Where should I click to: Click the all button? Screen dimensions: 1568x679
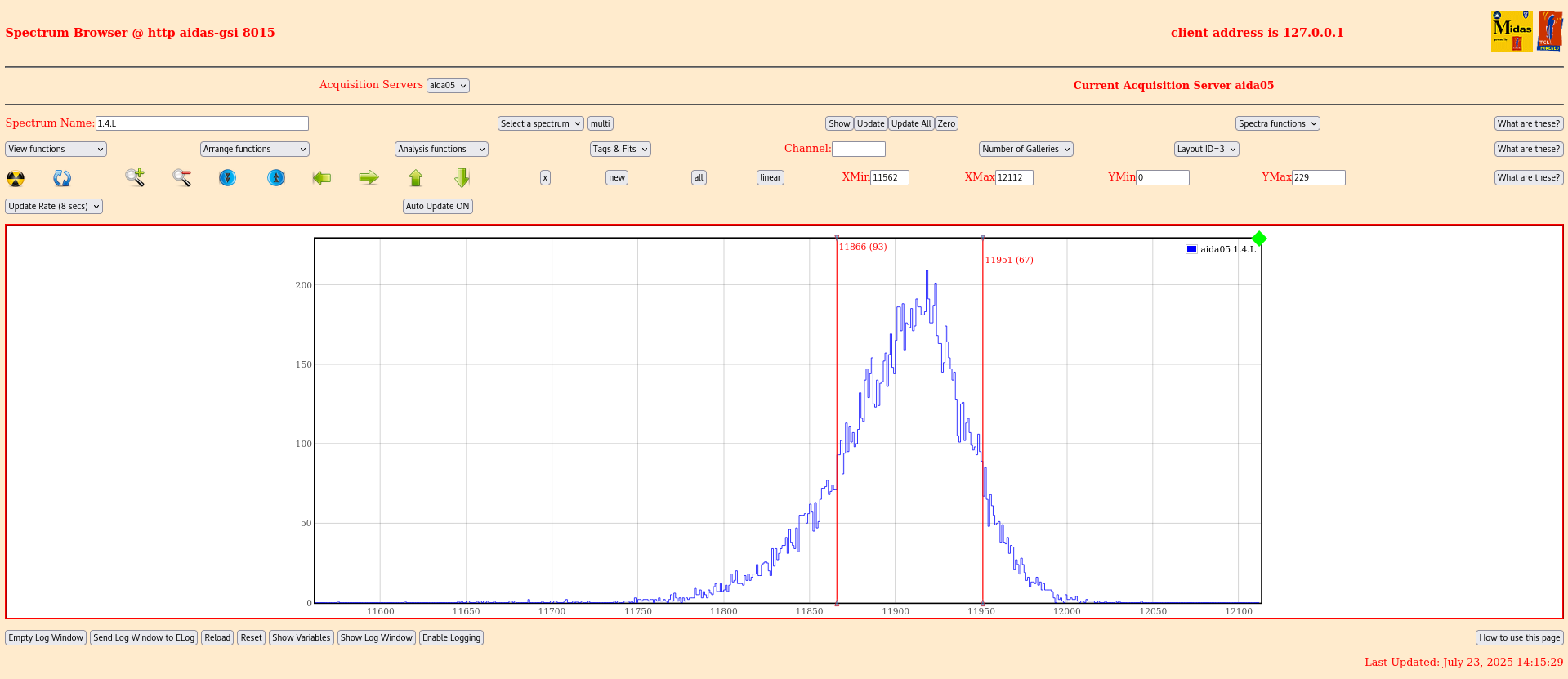[x=699, y=177]
